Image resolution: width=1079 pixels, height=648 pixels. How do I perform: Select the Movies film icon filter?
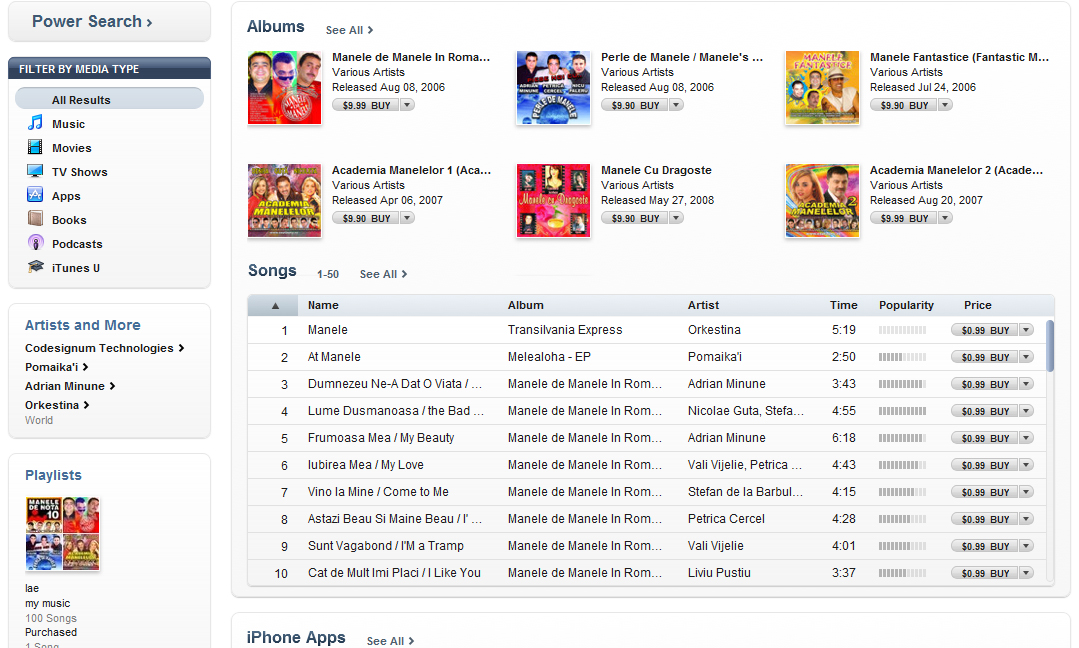[35, 147]
